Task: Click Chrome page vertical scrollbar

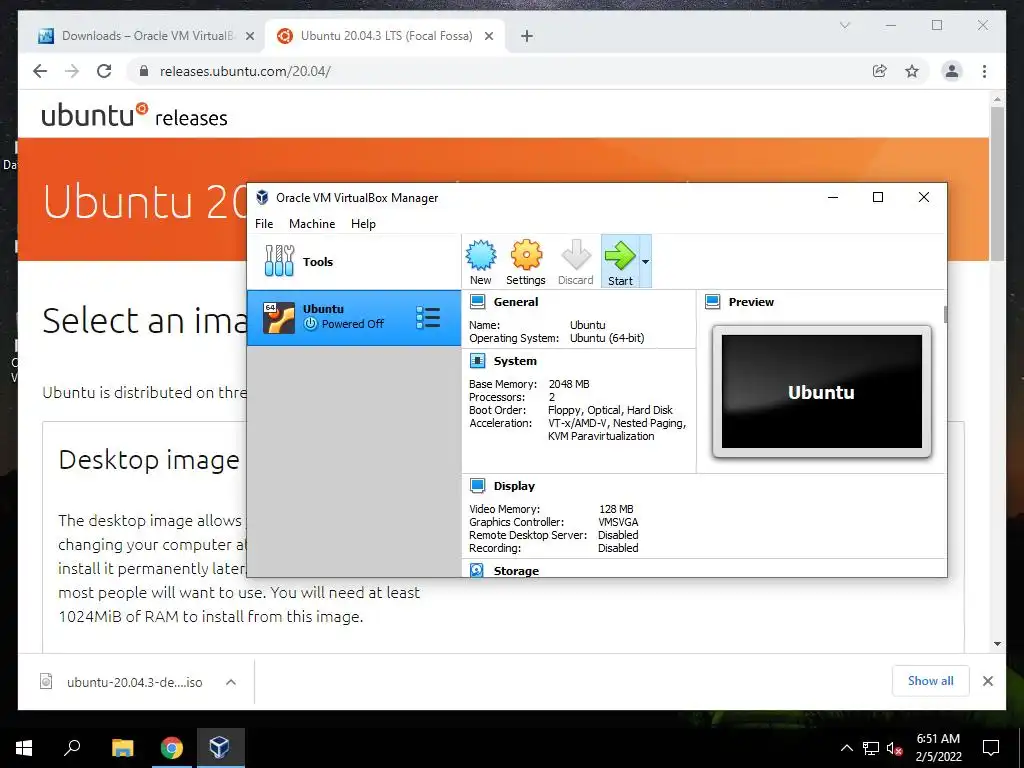Action: pyautogui.click(x=997, y=183)
